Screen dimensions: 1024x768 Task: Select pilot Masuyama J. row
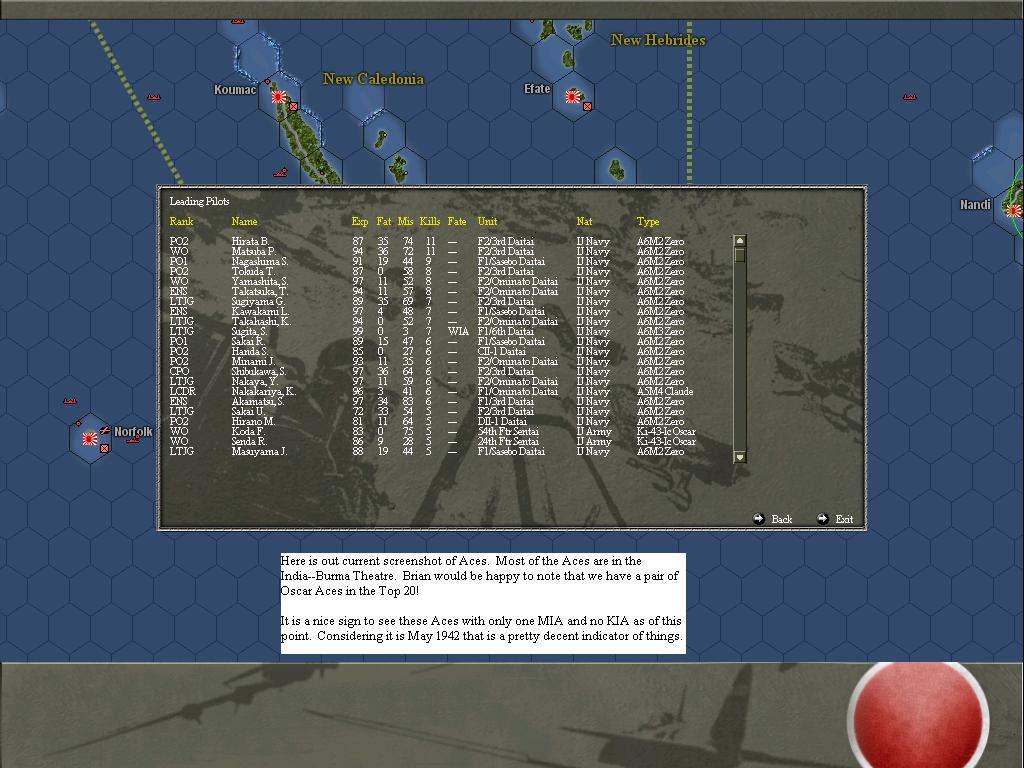point(427,451)
